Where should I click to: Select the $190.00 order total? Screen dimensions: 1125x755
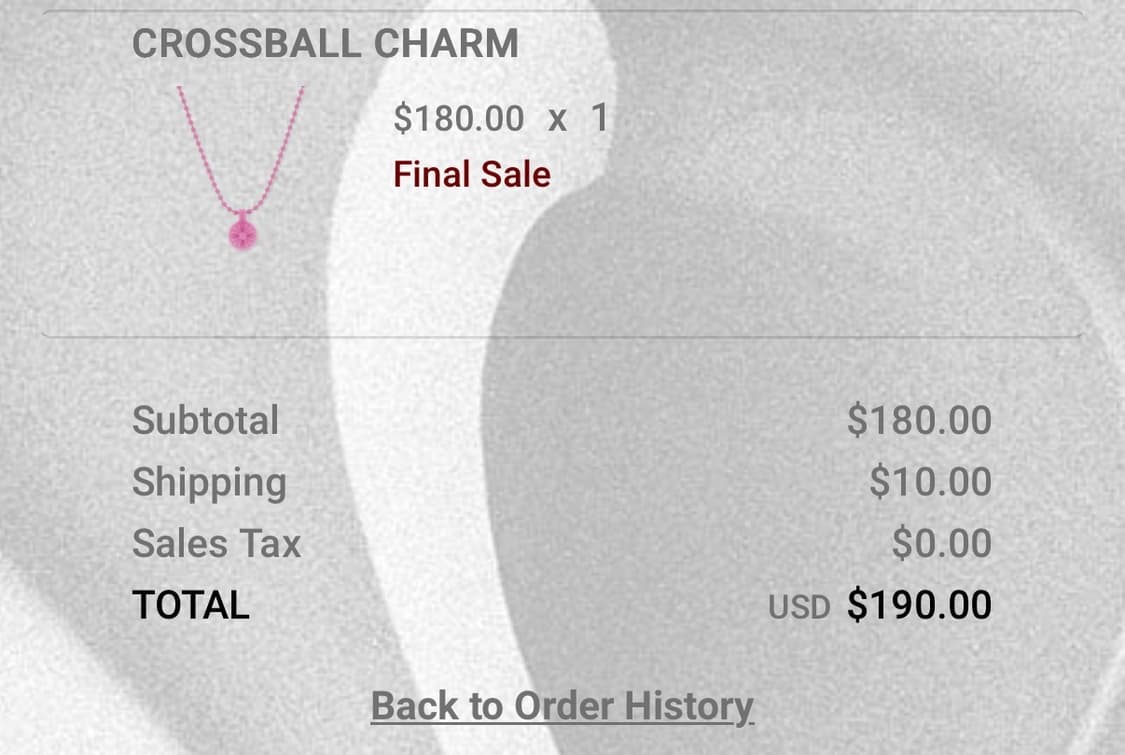(919, 606)
